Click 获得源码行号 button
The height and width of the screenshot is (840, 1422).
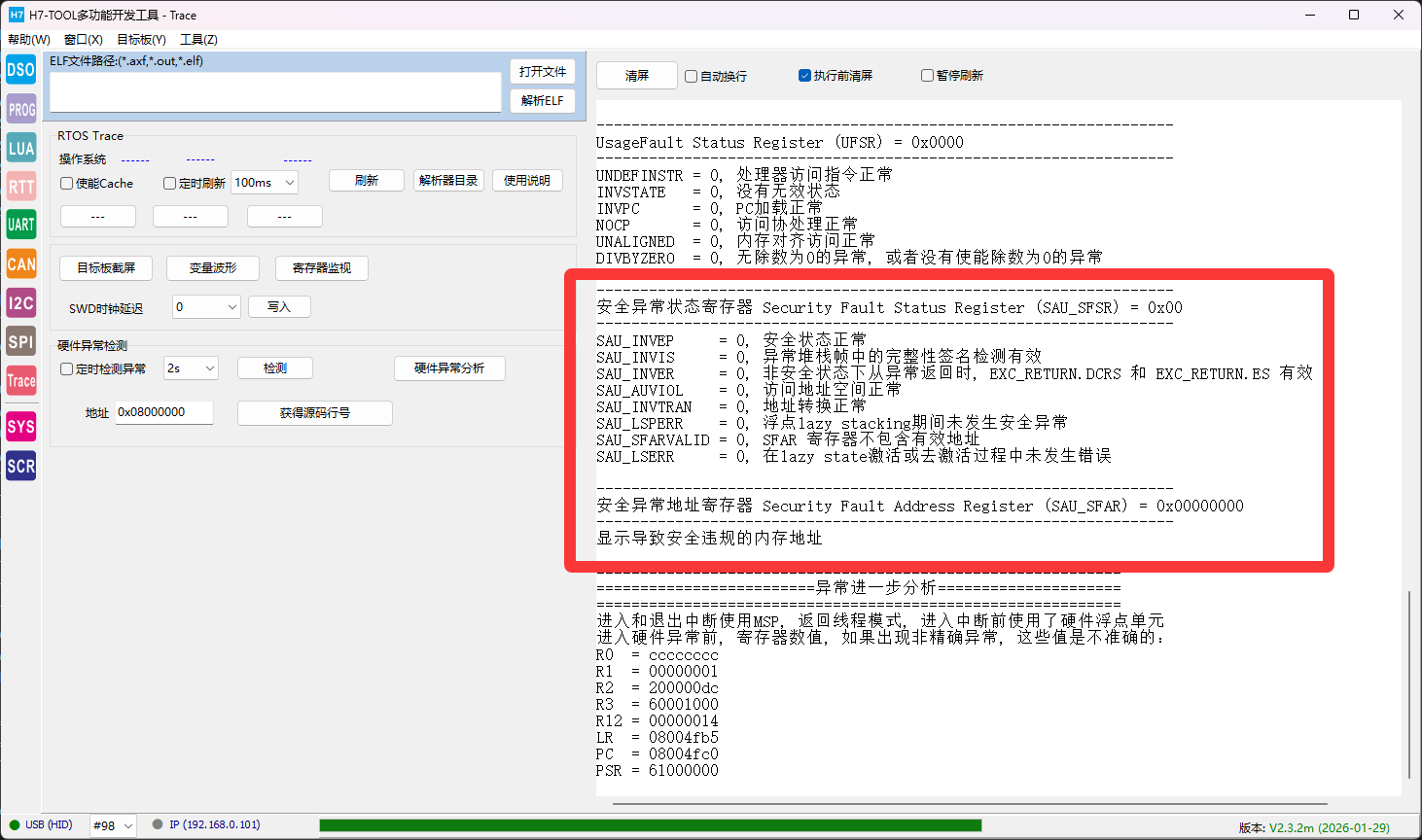pyautogui.click(x=315, y=413)
